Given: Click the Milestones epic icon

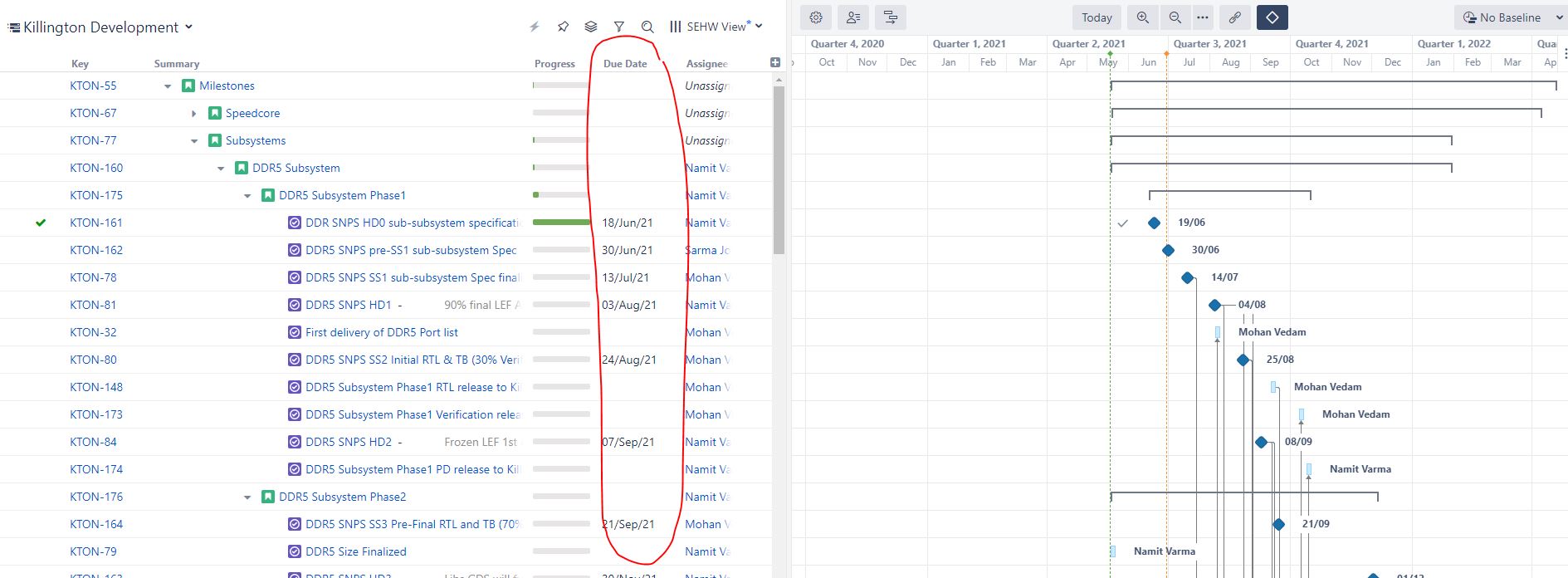Looking at the screenshot, I should point(188,86).
